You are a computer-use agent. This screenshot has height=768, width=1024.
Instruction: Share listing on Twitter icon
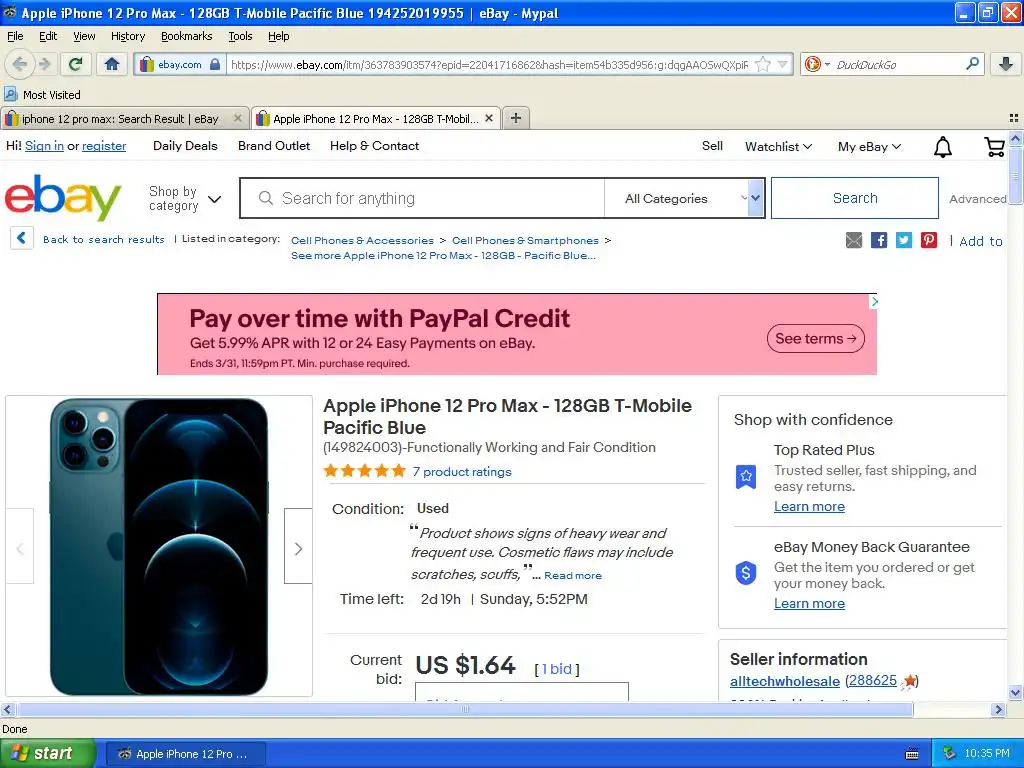(904, 240)
